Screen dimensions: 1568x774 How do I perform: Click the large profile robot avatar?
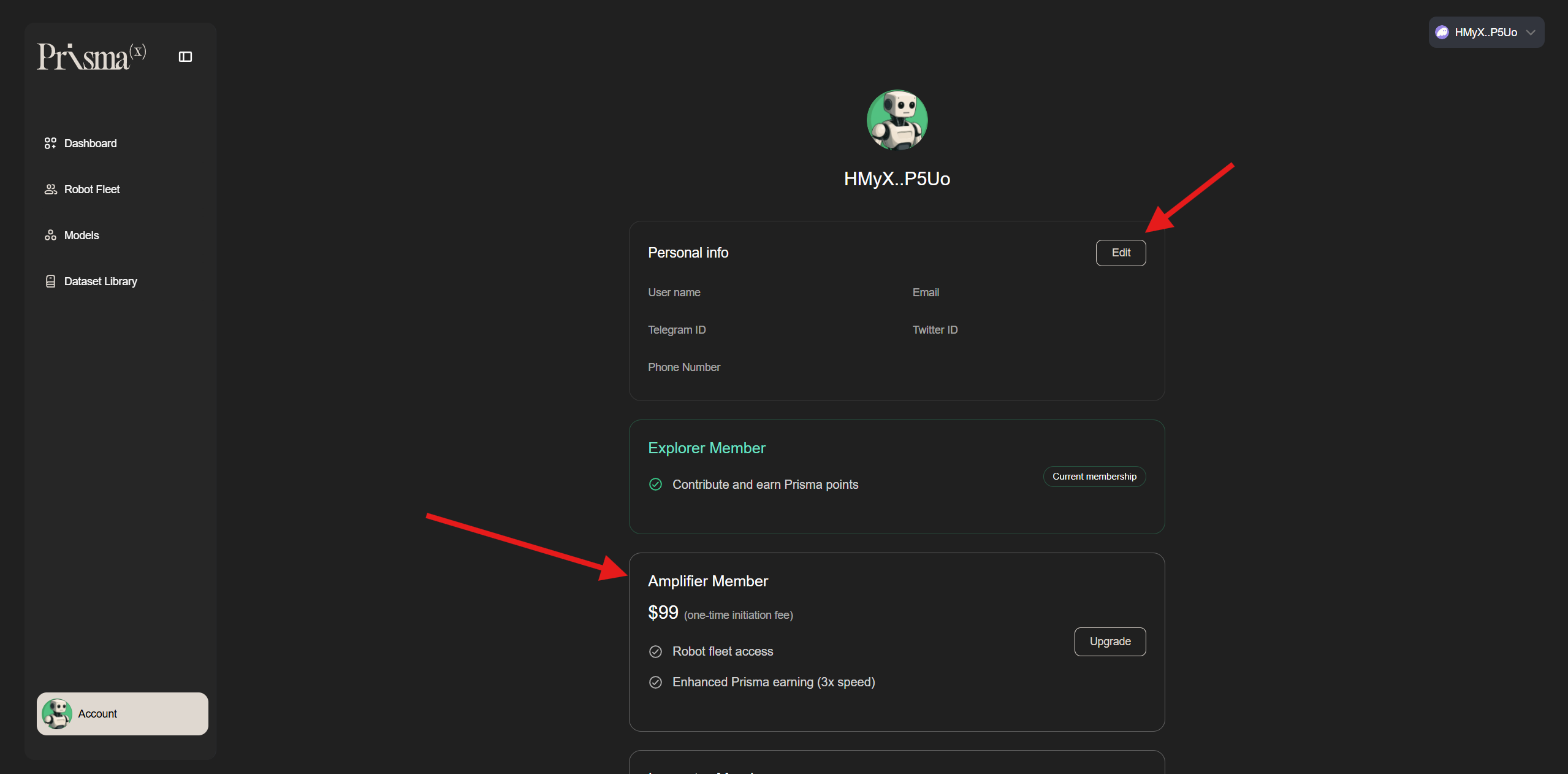tap(897, 120)
